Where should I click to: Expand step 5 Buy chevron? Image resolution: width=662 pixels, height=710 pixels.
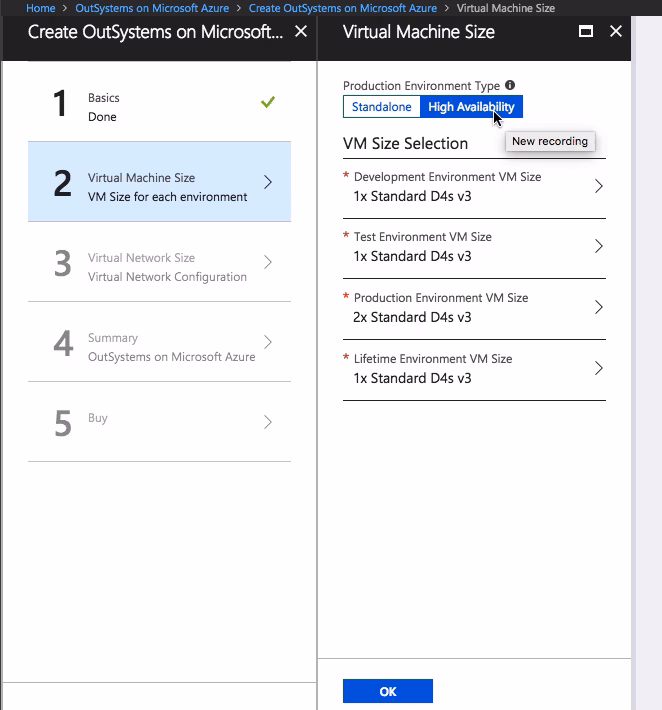click(x=268, y=422)
